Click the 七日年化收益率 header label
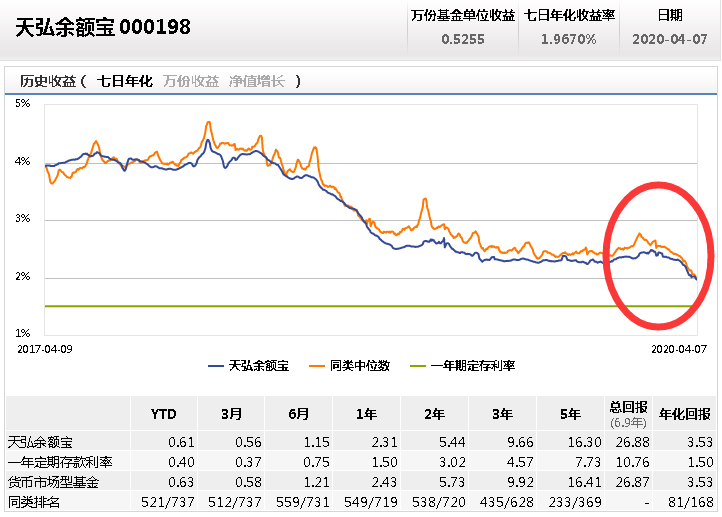 pyautogui.click(x=569, y=15)
